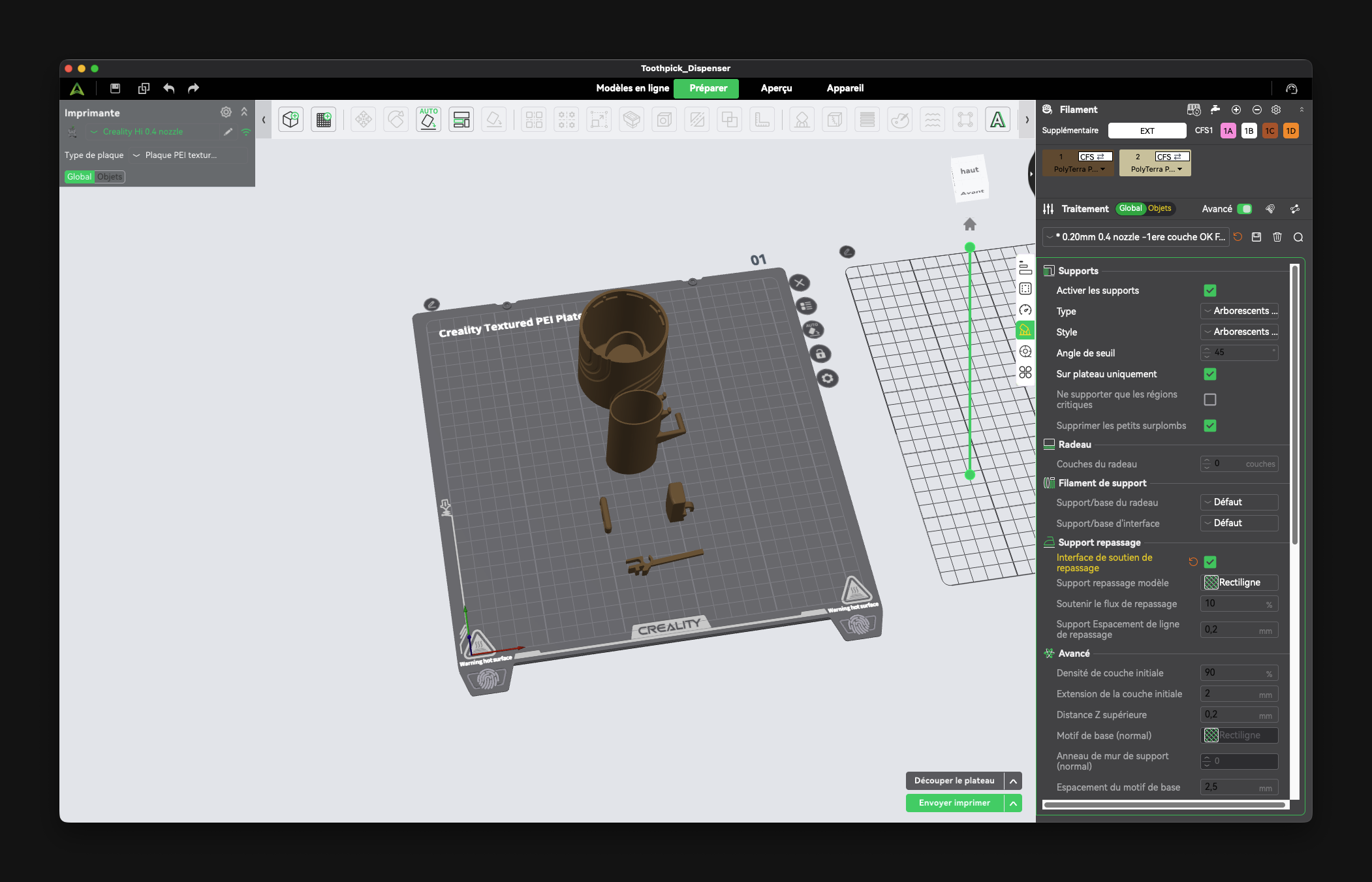Image resolution: width=1372 pixels, height=882 pixels.
Task: Reset the Interface de soutien de repassage setting
Action: click(1193, 561)
